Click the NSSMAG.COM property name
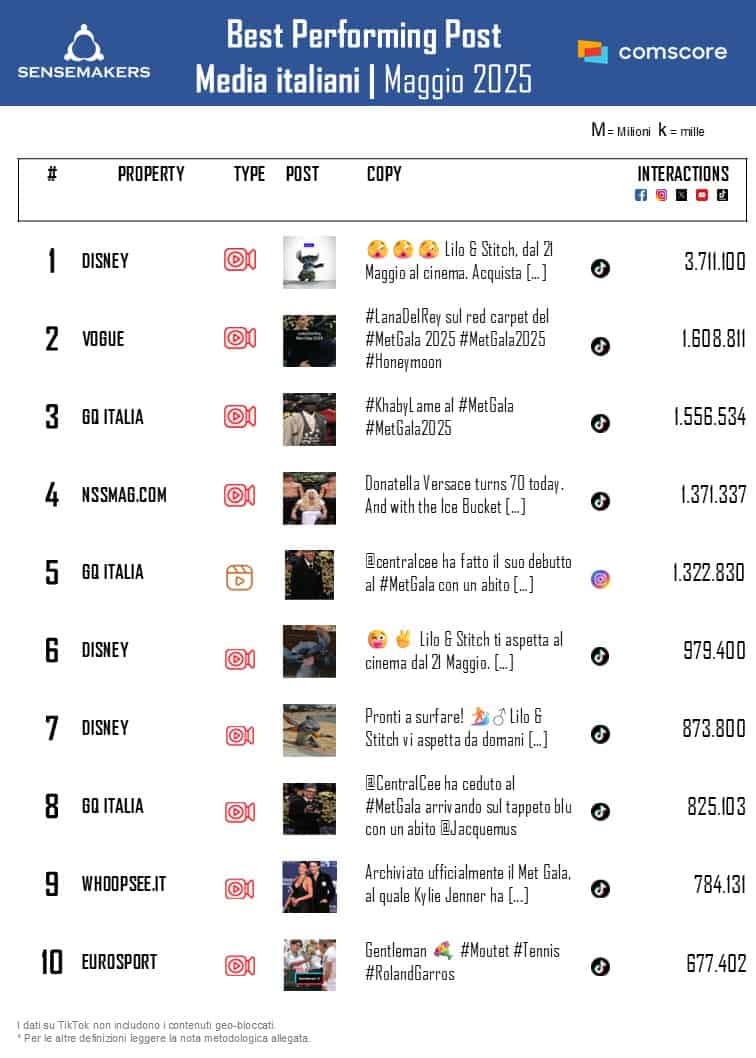This screenshot has width=756, height=1058. pos(124,495)
